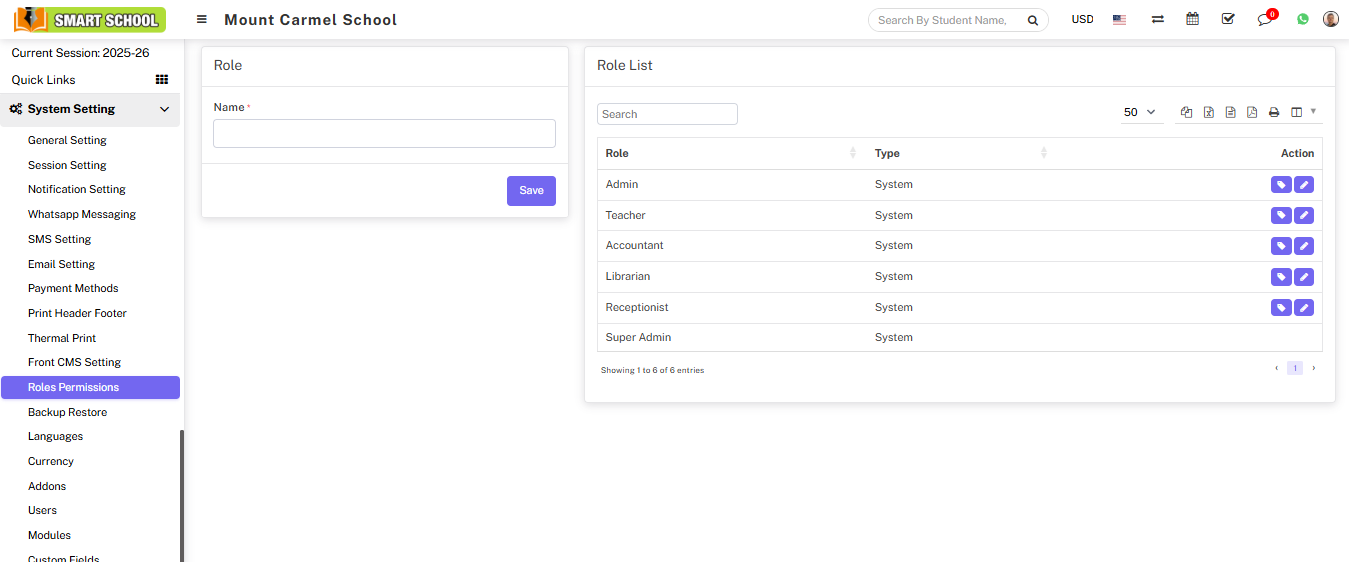Screen dimensions: 1349x562
Task: Assign permissions for Teacher role
Action: point(1280,216)
